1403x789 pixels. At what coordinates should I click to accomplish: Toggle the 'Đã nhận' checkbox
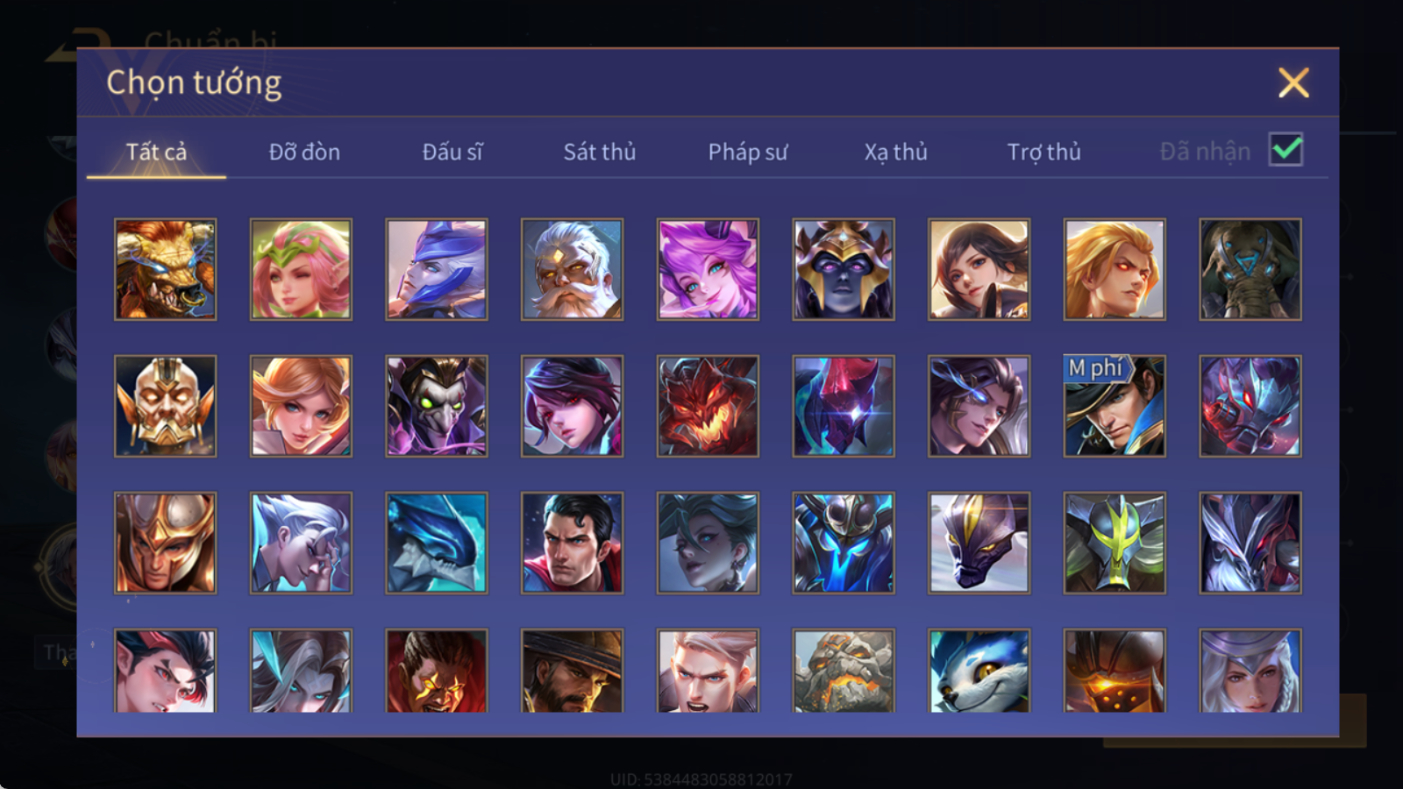point(1286,150)
